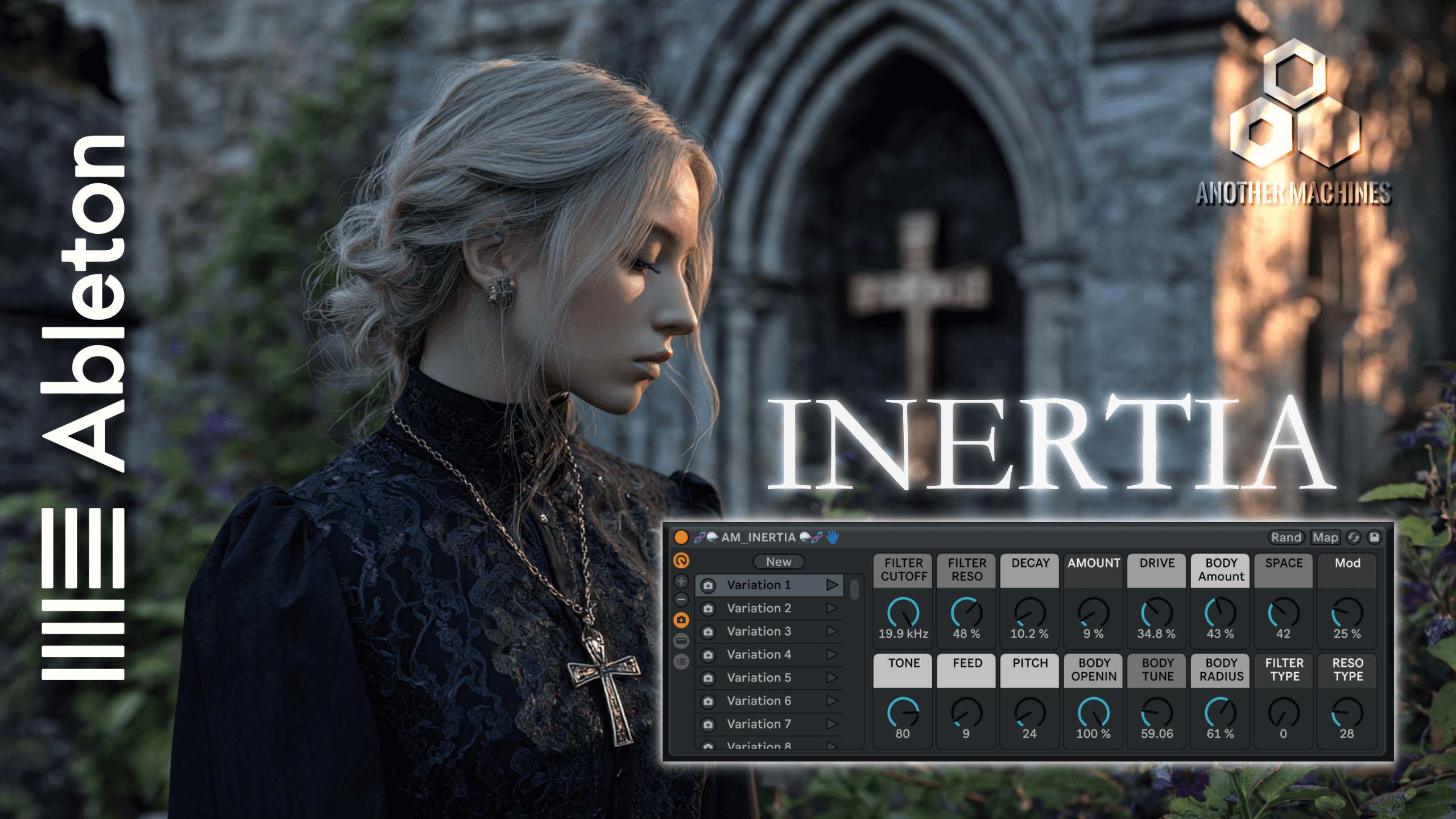The image size is (1456, 819).
Task: Click the BODY RADIUS knob
Action: 1221,713
